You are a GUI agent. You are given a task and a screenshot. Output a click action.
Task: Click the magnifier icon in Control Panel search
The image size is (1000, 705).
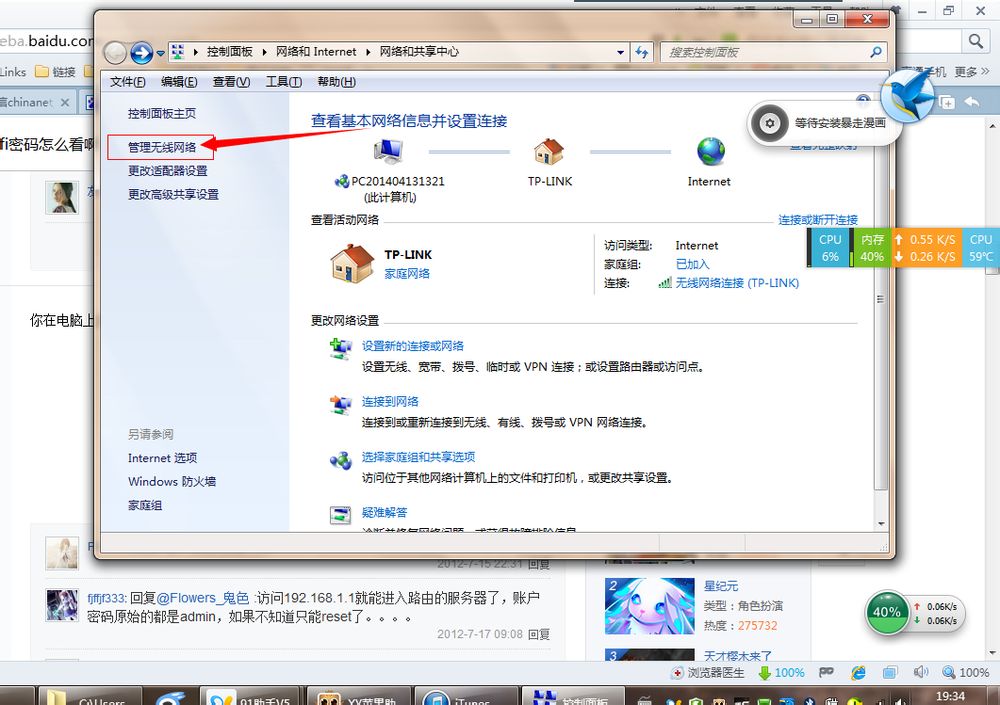click(876, 52)
